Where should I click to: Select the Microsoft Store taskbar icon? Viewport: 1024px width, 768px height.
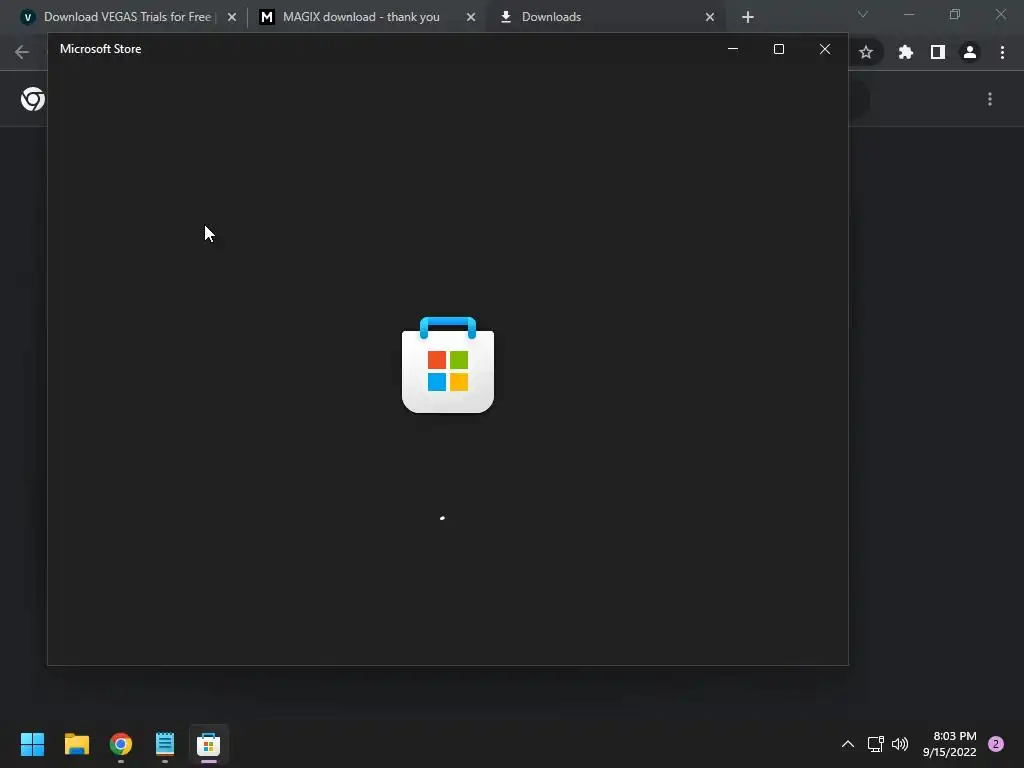click(x=208, y=744)
